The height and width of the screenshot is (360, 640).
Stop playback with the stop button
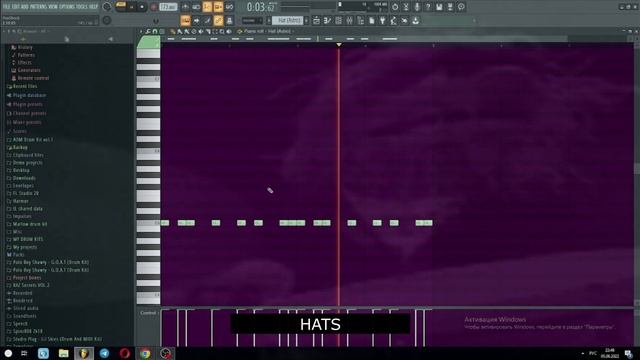142,7
